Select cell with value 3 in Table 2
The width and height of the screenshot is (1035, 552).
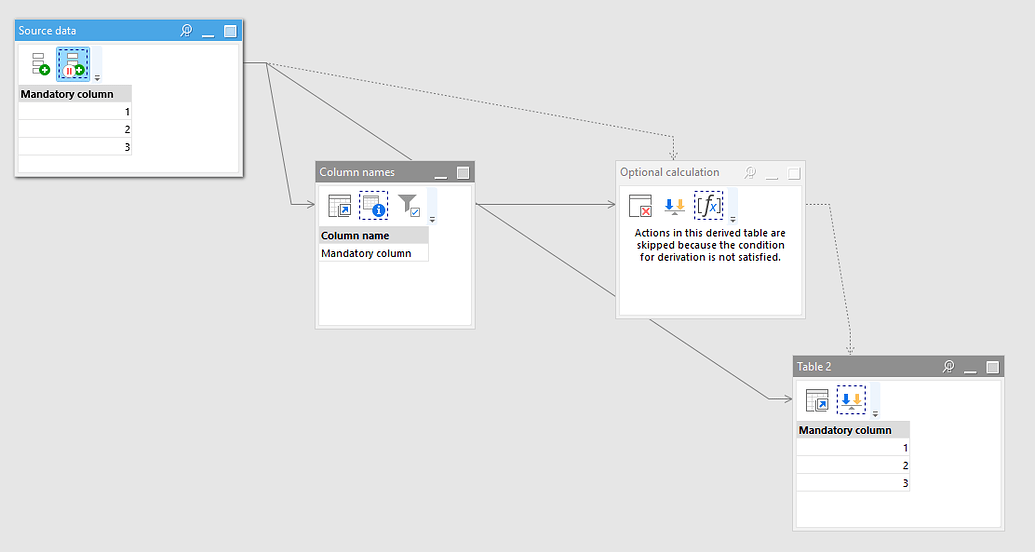pyautogui.click(x=853, y=483)
